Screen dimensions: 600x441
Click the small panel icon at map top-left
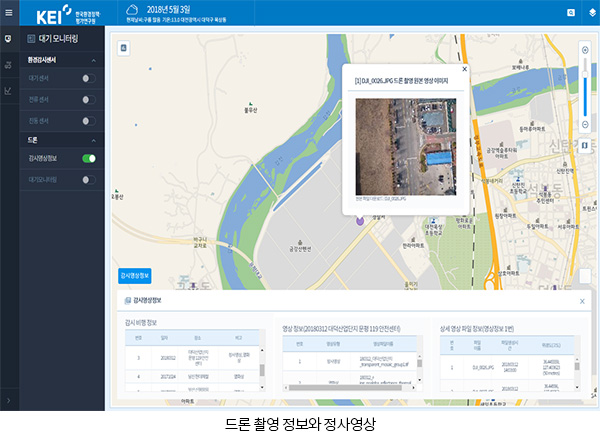point(123,47)
